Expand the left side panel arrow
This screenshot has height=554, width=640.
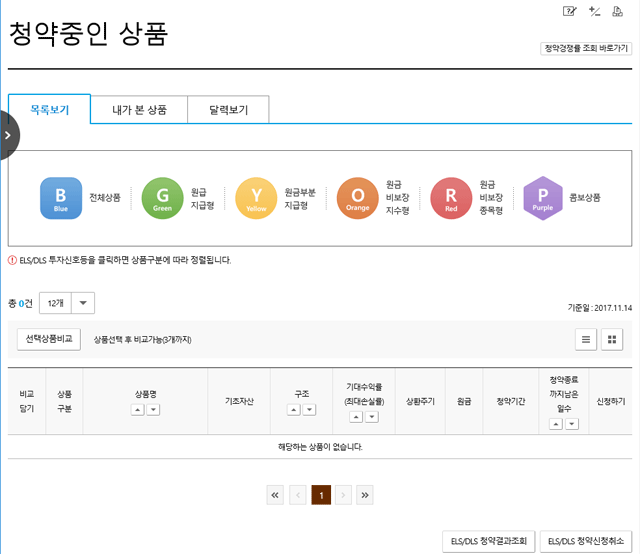8,135
